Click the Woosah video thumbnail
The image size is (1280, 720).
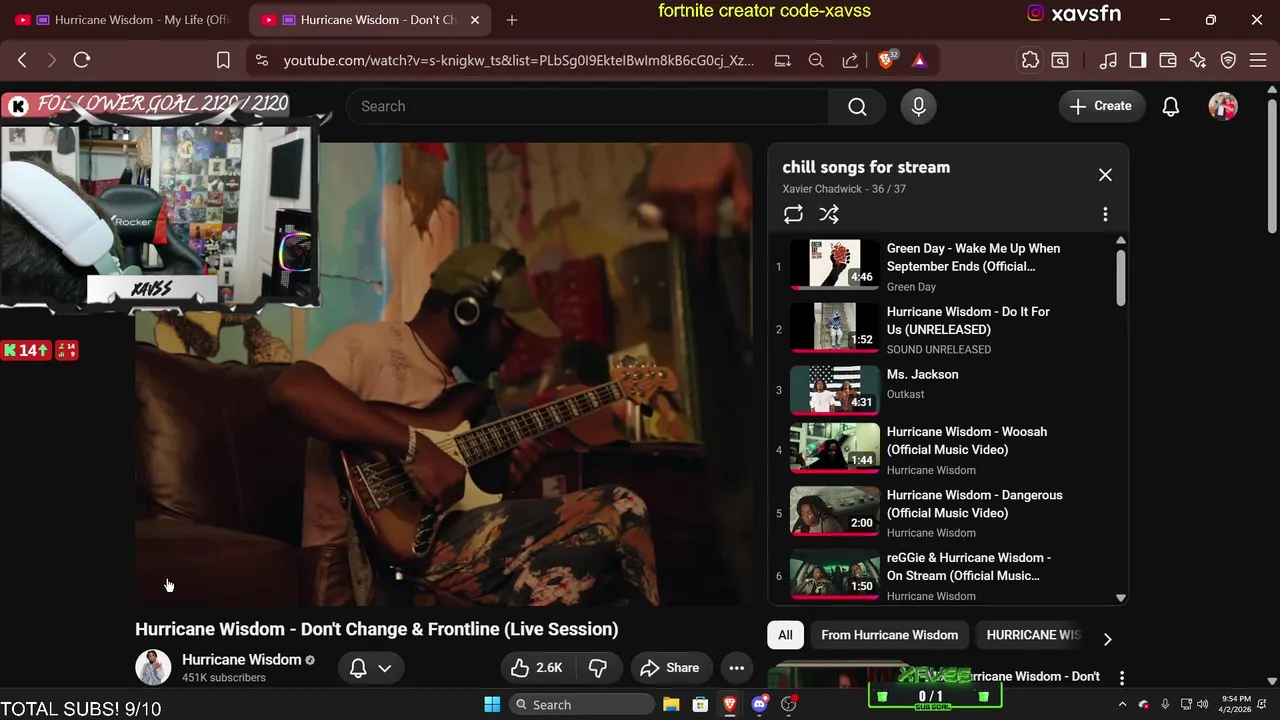(x=835, y=447)
